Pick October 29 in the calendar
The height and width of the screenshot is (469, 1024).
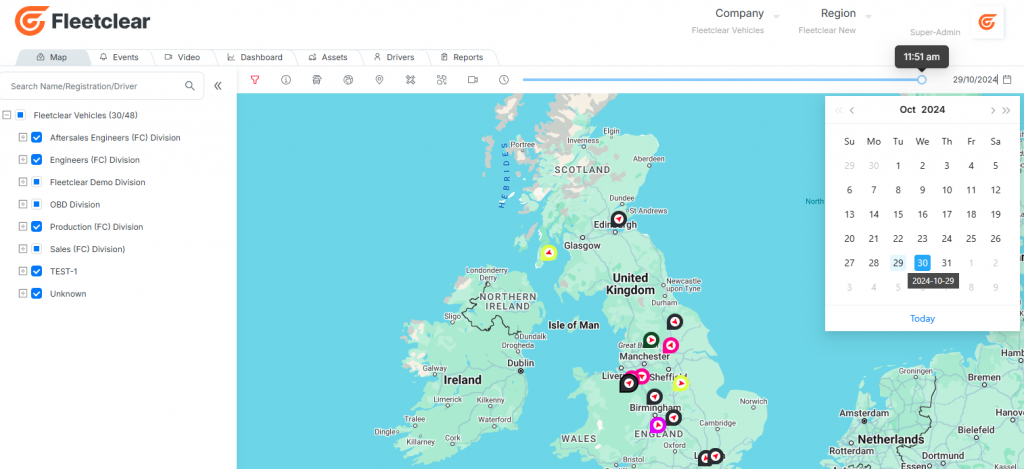pos(898,263)
